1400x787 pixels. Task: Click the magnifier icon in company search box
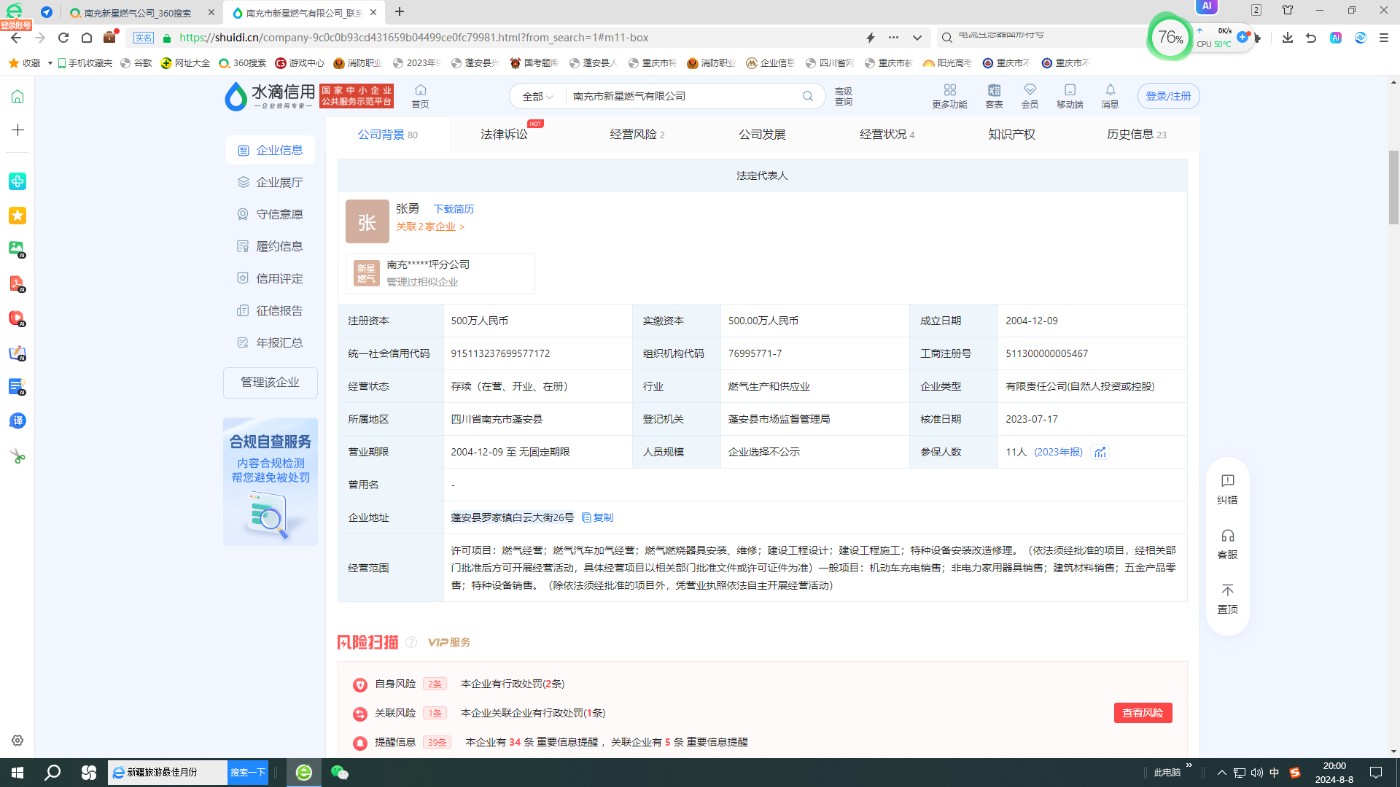[807, 96]
